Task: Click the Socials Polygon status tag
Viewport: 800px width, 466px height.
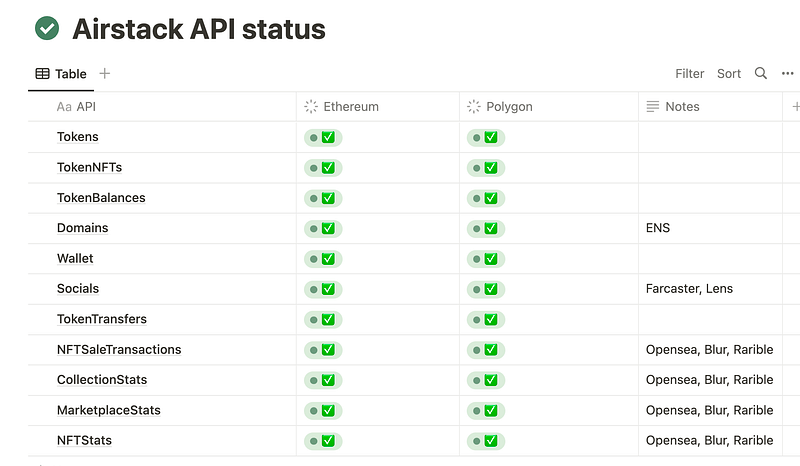Action: pos(486,289)
